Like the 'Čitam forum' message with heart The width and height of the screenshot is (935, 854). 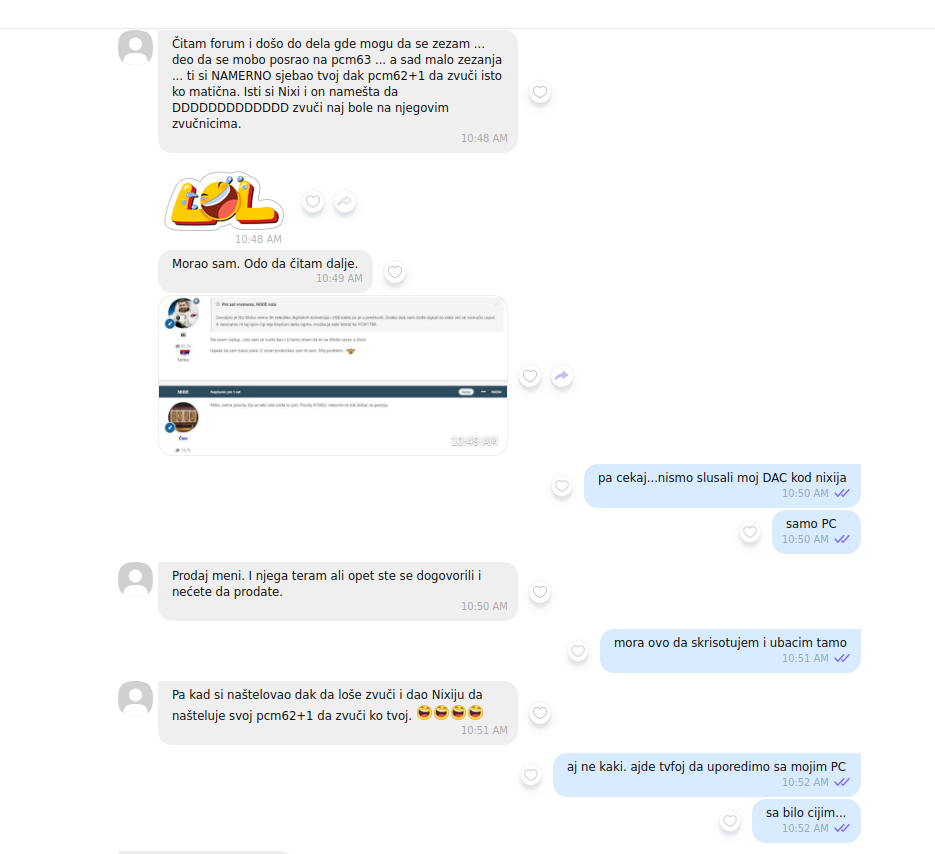pyautogui.click(x=540, y=92)
